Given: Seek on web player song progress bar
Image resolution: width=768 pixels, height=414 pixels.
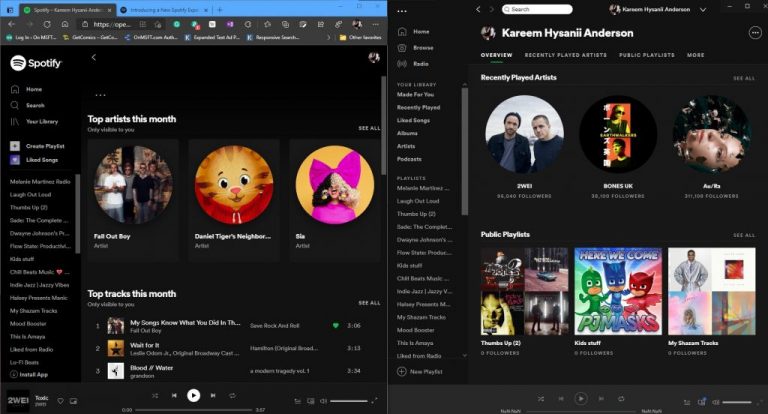Looking at the screenshot, I should tap(193, 410).
